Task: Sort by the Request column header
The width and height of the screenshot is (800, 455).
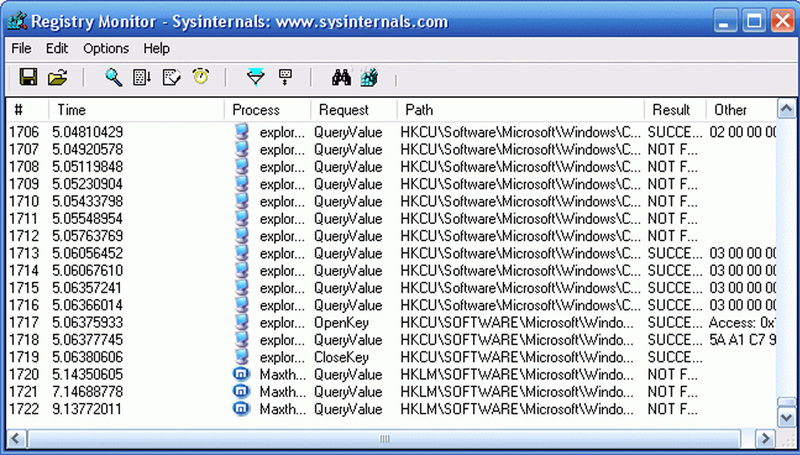Action: coord(354,110)
